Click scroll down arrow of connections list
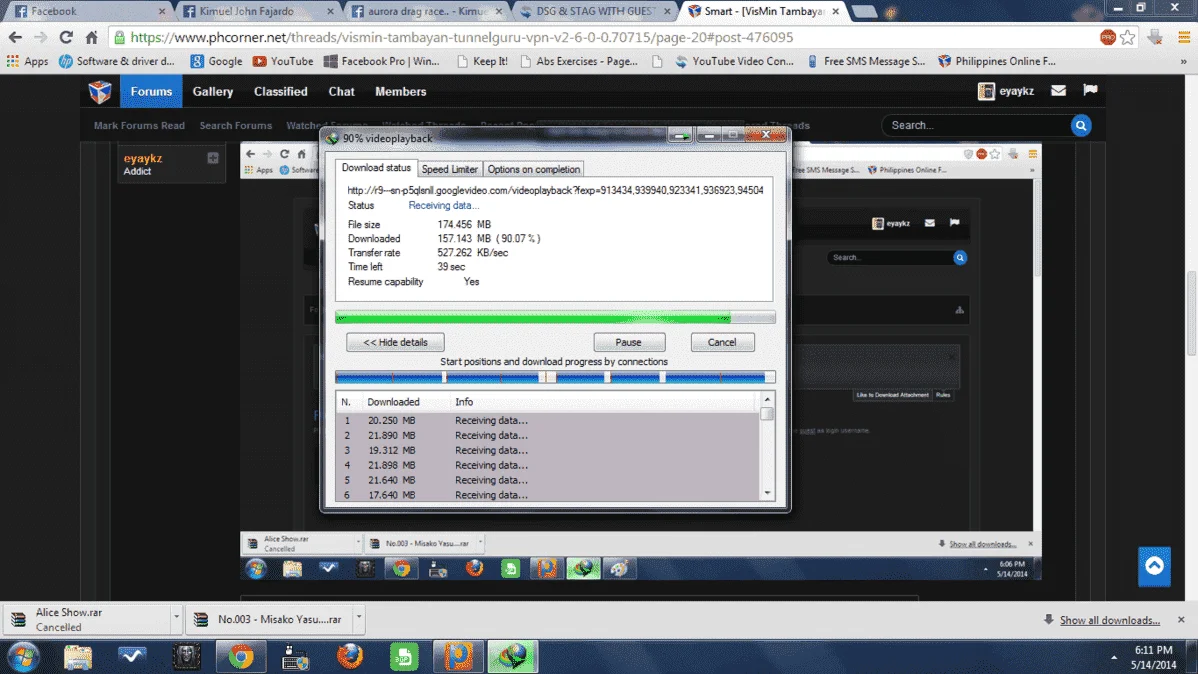Screen dimensions: 1198x674 (x=767, y=494)
